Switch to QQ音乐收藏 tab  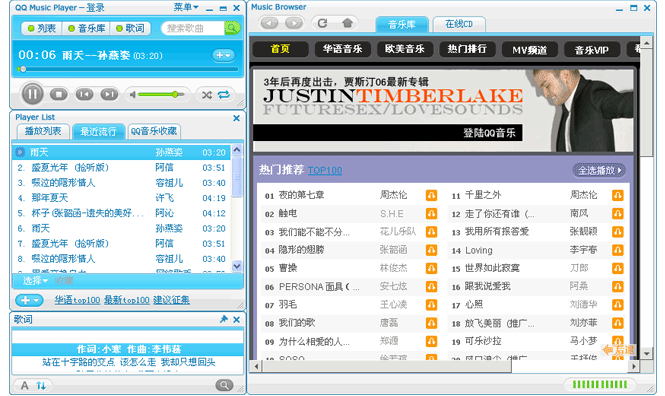tap(154, 131)
